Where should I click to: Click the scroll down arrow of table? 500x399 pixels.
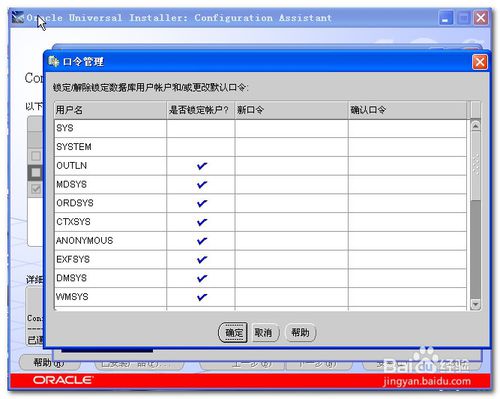click(x=475, y=304)
